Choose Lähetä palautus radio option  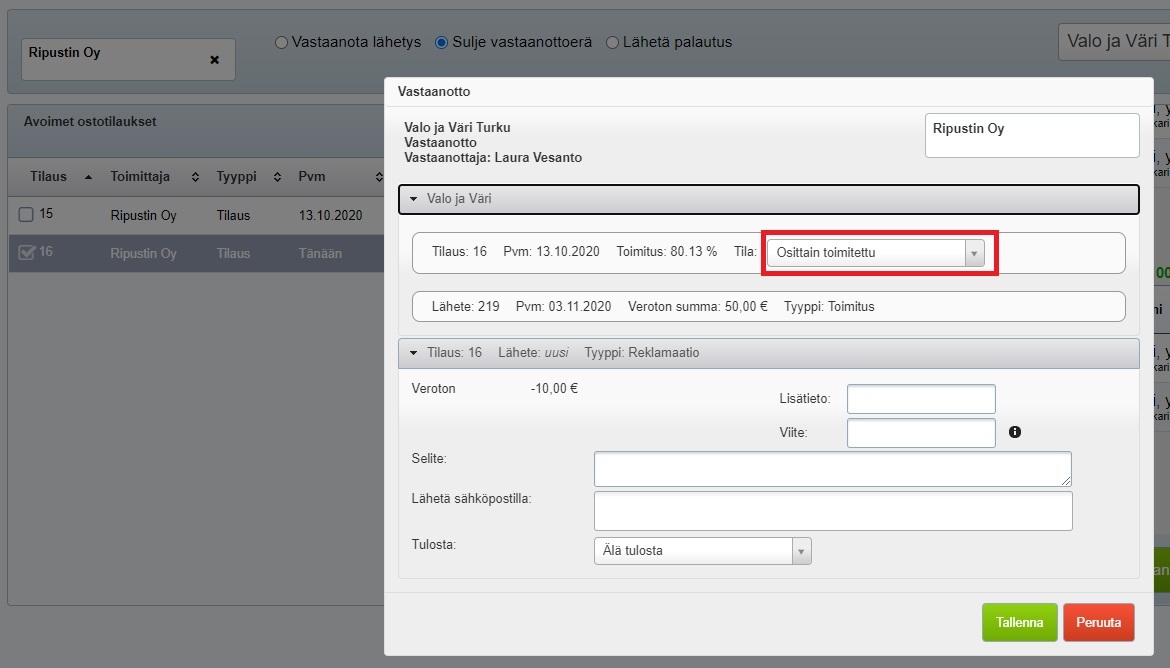[x=612, y=43]
